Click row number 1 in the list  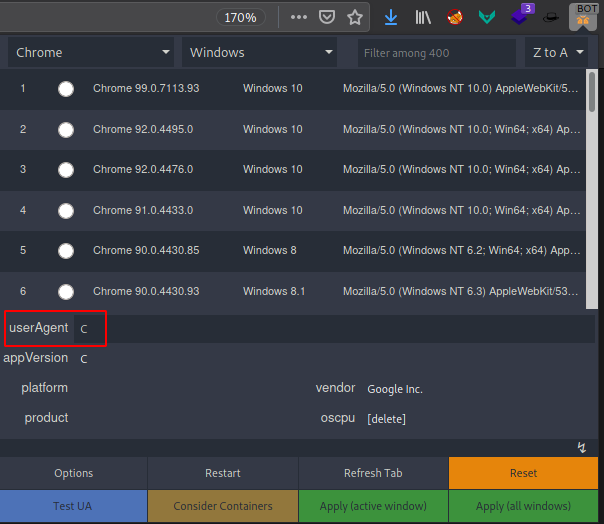coord(23,89)
